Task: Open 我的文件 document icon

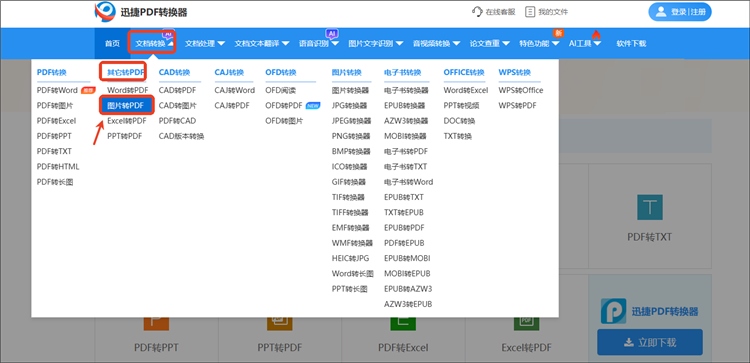Action: coord(530,12)
